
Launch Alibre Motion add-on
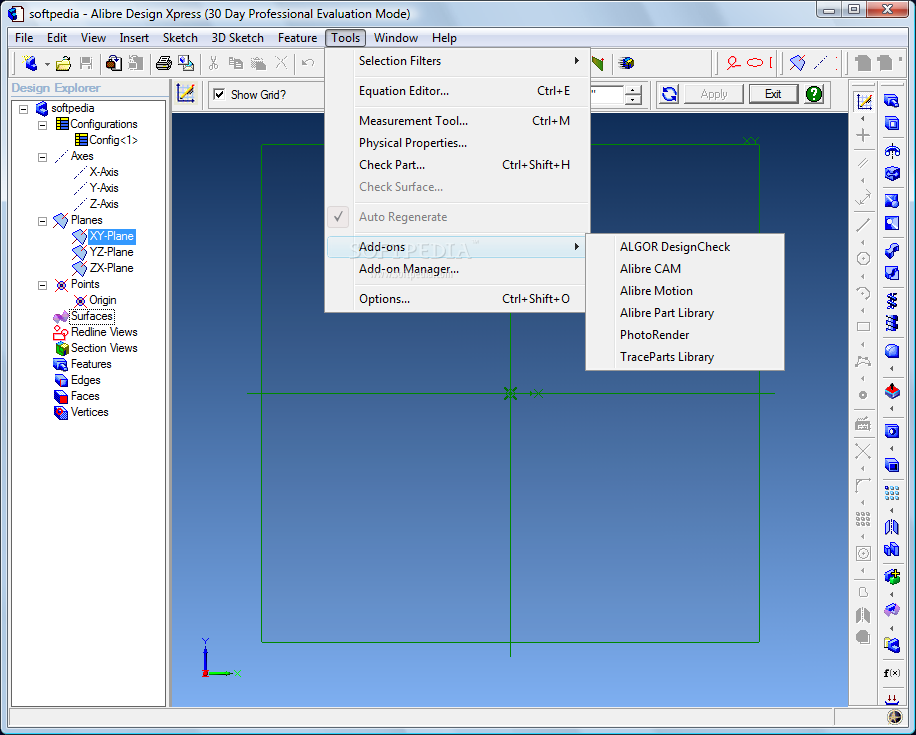coord(685,291)
